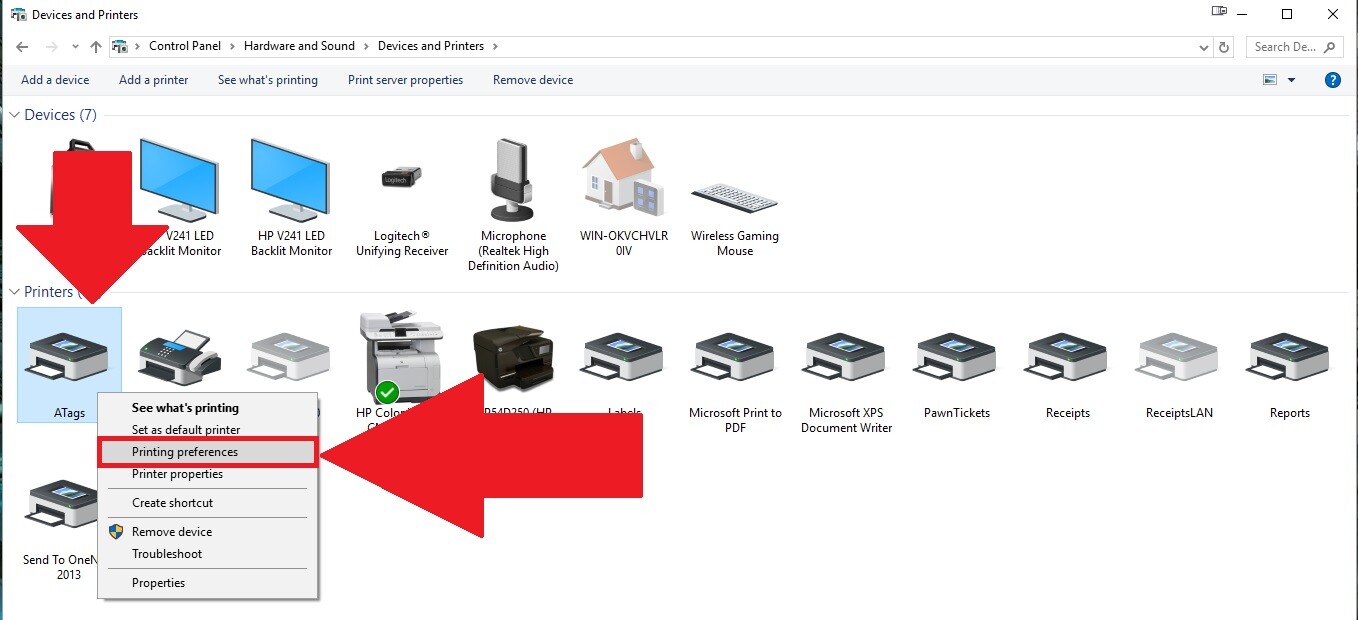1358x620 pixels.
Task: Select the Fax device icon
Action: pos(178,357)
